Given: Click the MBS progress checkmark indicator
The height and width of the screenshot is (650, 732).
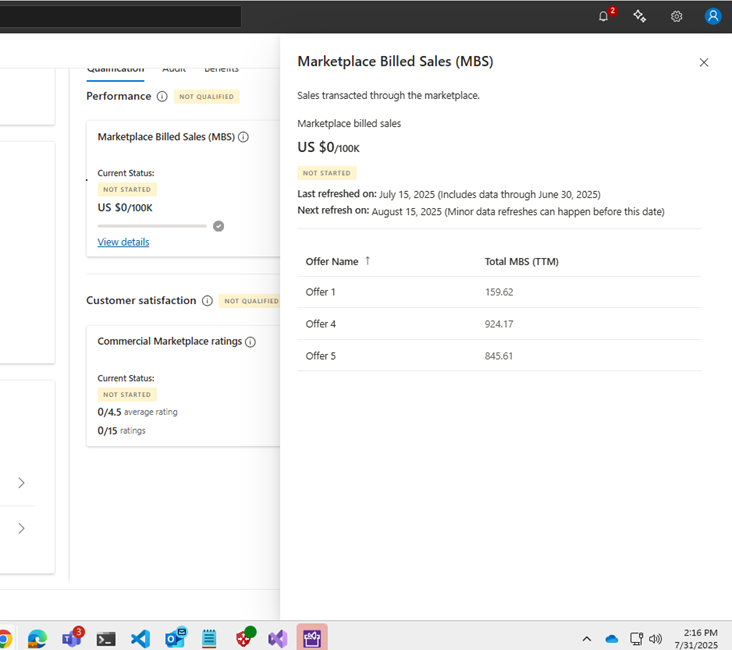Looking at the screenshot, I should point(218,226).
